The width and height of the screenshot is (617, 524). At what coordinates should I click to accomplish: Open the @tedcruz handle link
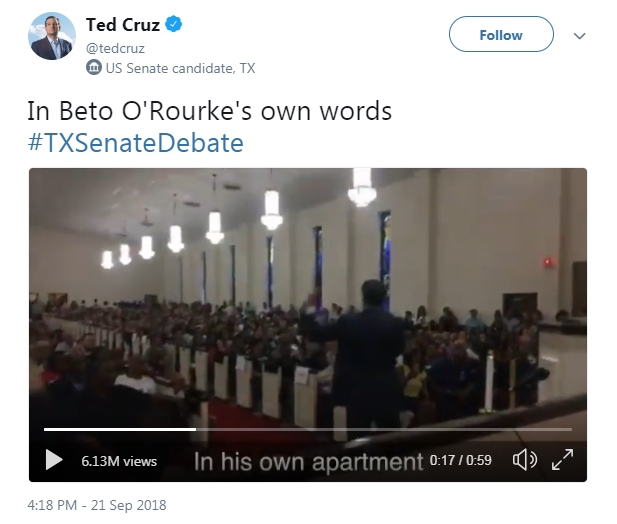point(115,48)
